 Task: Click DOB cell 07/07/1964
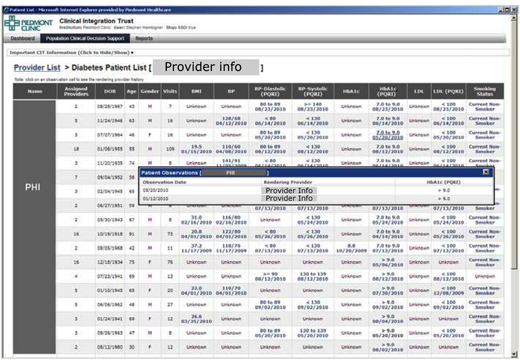(110, 135)
